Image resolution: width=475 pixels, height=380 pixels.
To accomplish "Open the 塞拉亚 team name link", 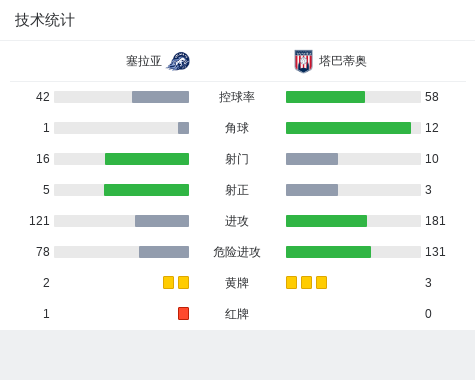I will click(144, 61).
